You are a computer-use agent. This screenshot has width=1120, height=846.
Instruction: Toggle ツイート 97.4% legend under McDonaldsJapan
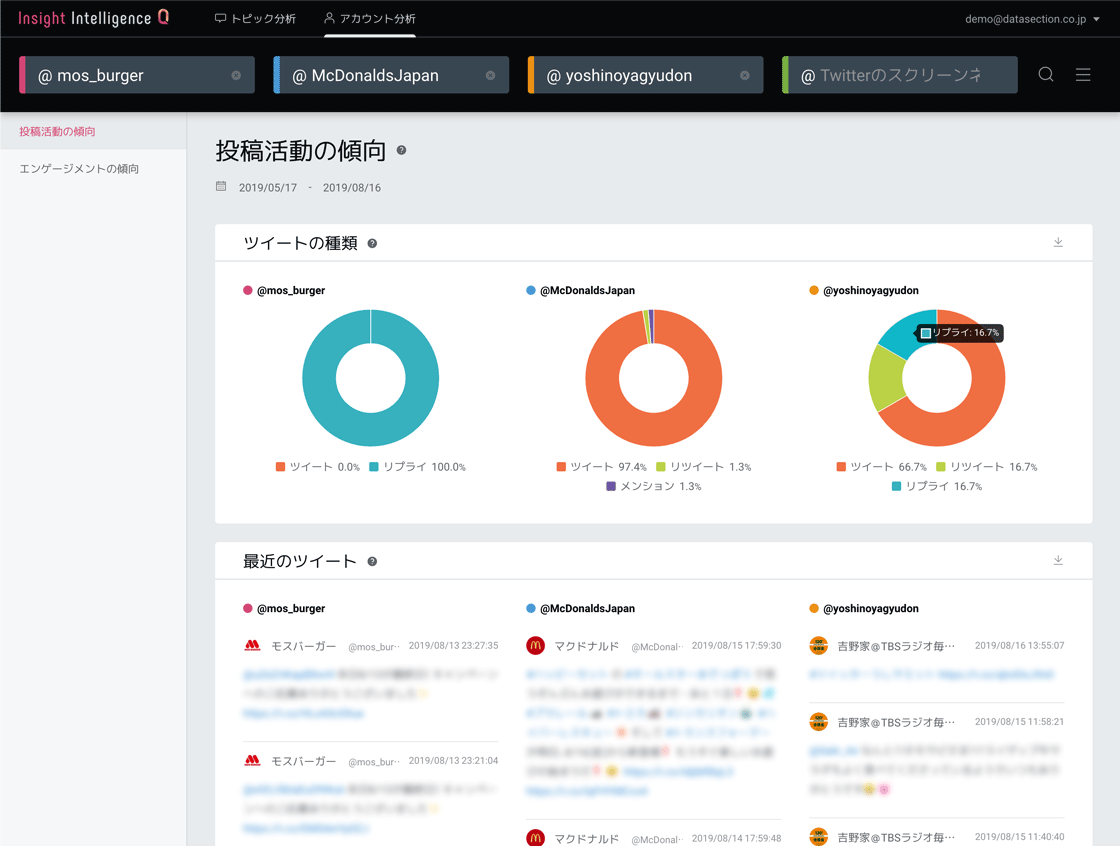[x=601, y=467]
